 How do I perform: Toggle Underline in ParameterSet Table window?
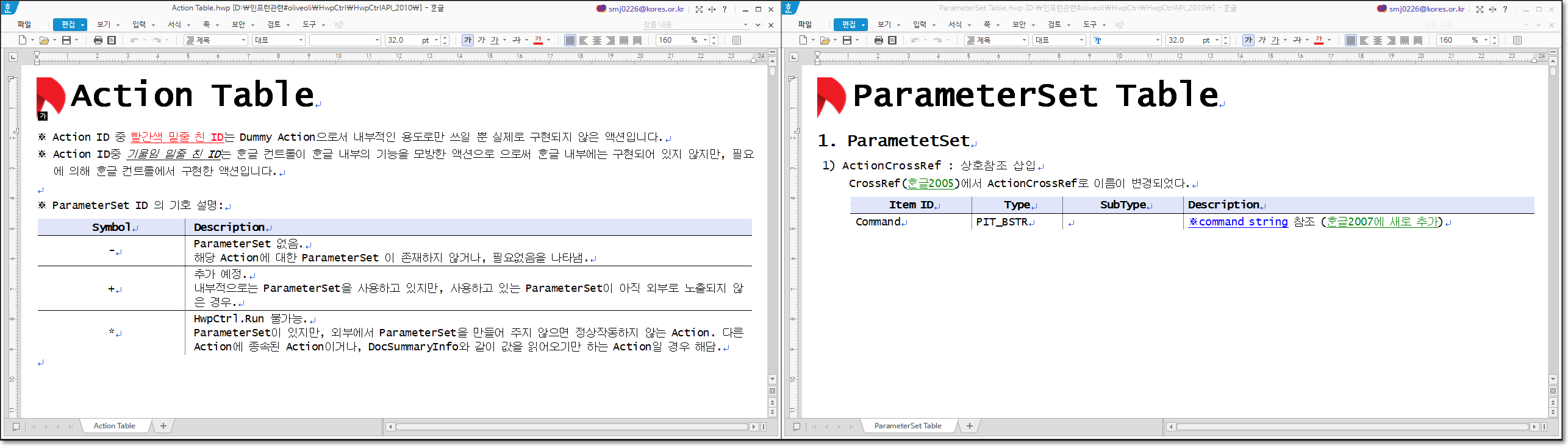[x=1275, y=40]
